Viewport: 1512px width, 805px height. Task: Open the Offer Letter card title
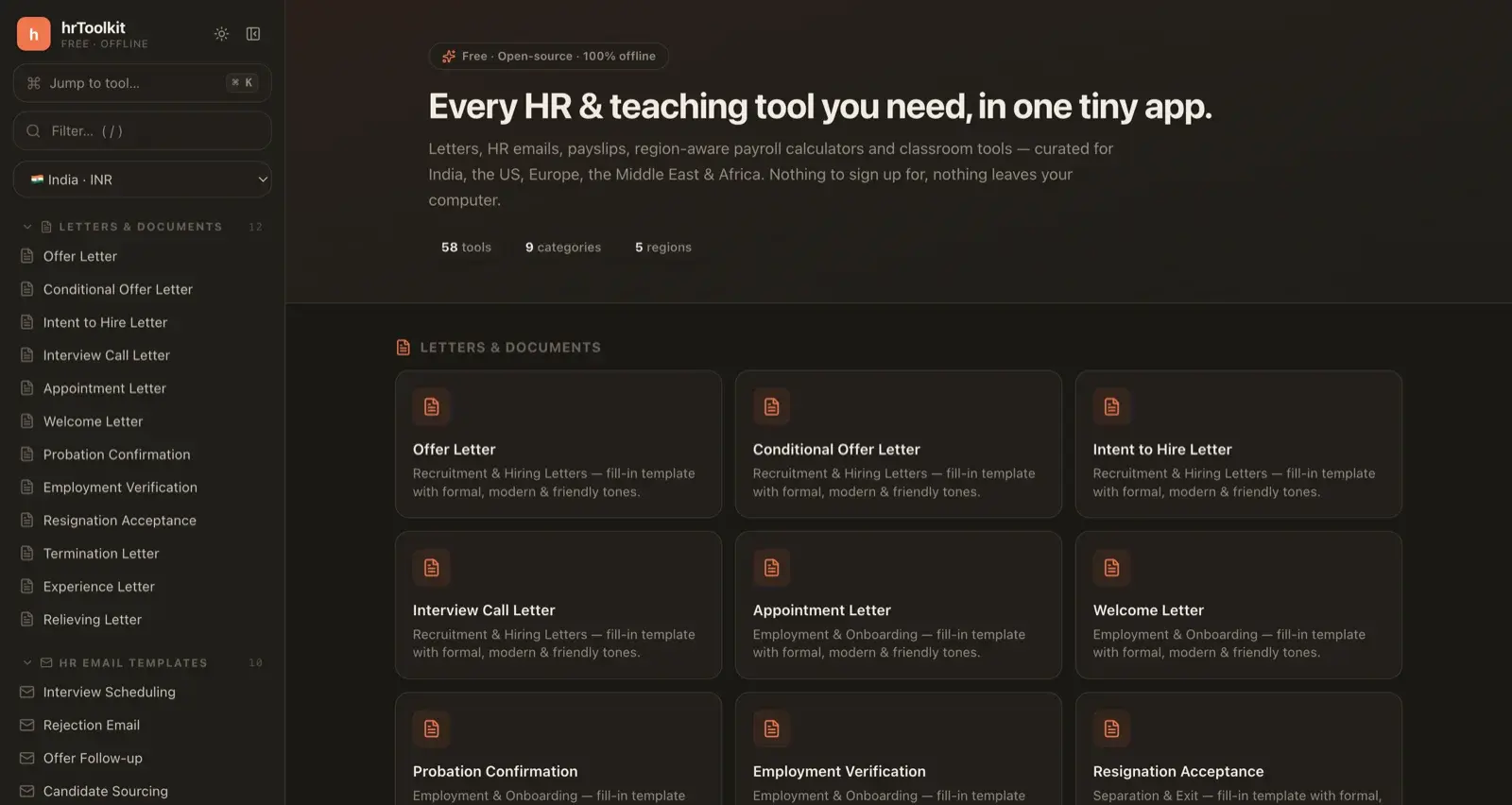coord(455,450)
